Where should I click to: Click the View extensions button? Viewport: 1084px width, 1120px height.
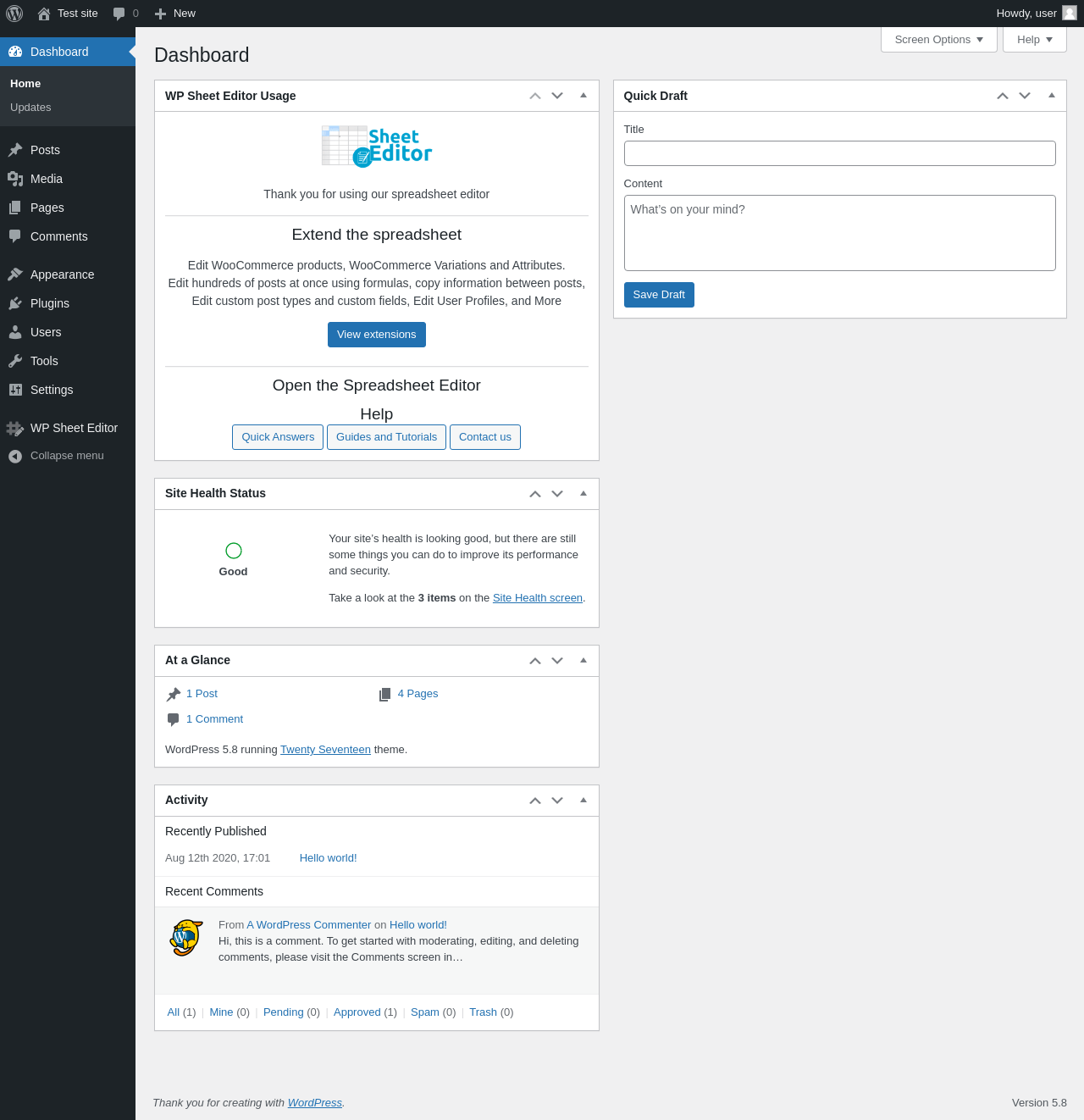(377, 335)
